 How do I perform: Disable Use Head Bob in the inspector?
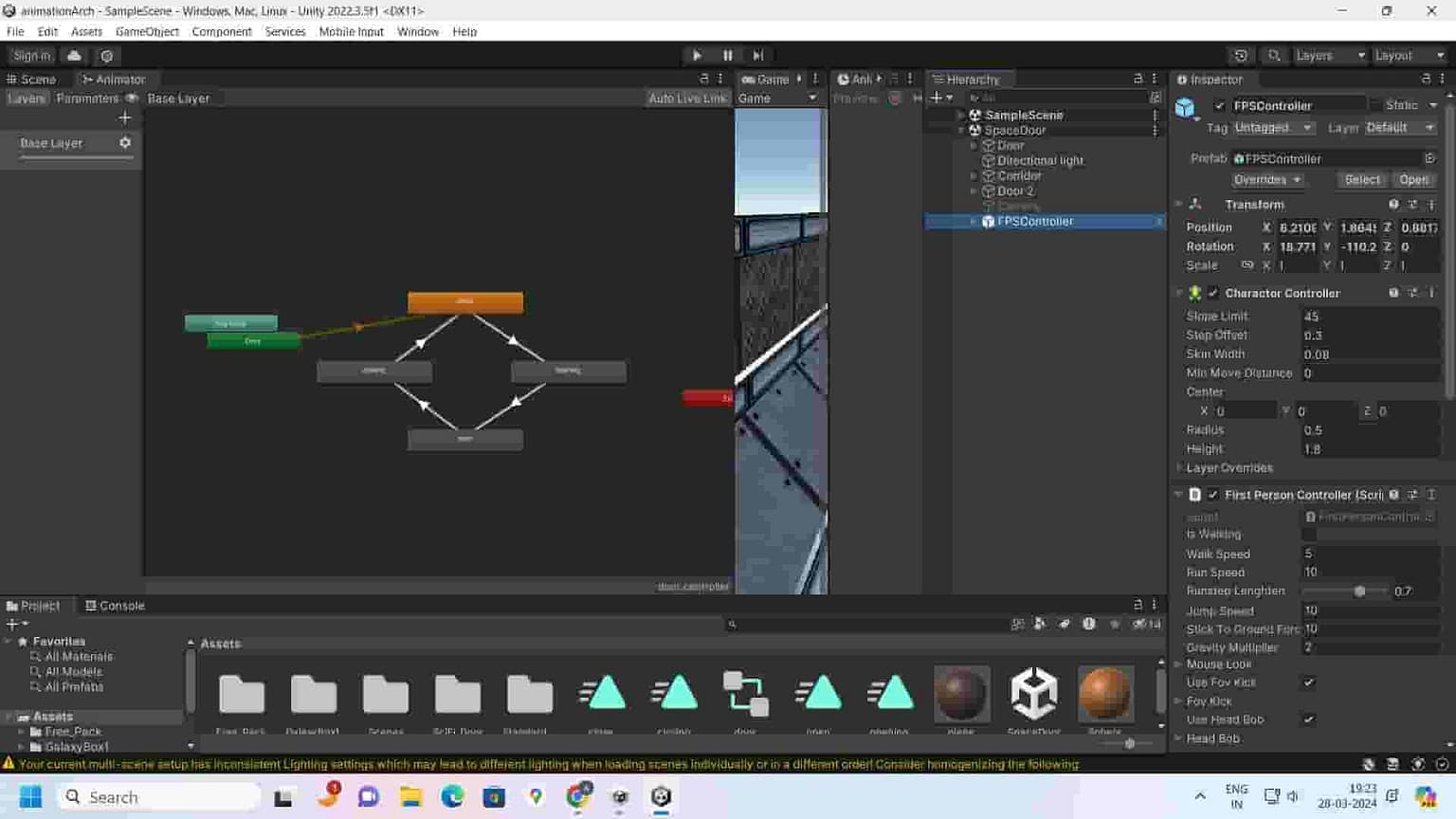1309,719
